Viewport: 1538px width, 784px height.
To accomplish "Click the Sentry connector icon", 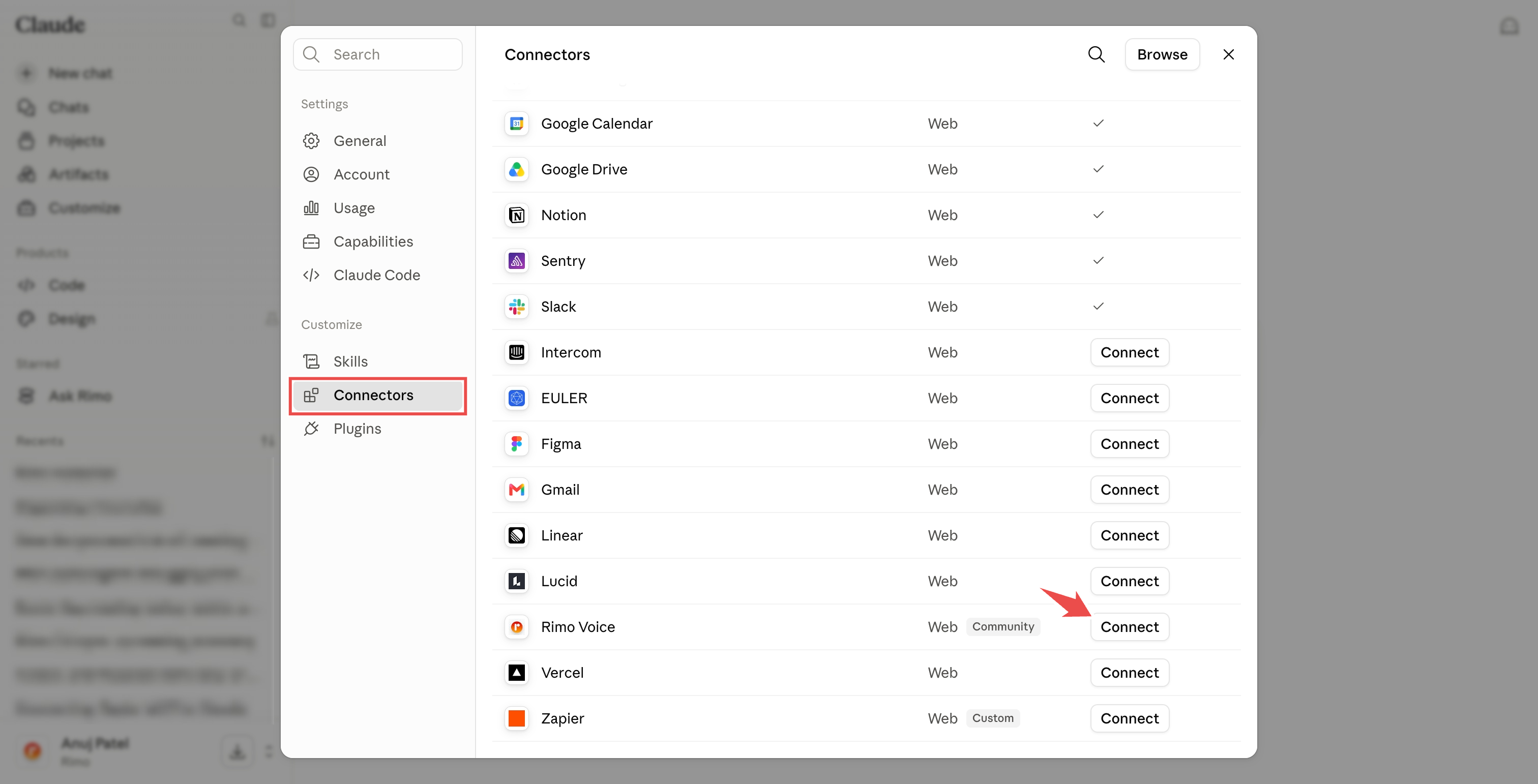I will pos(516,261).
